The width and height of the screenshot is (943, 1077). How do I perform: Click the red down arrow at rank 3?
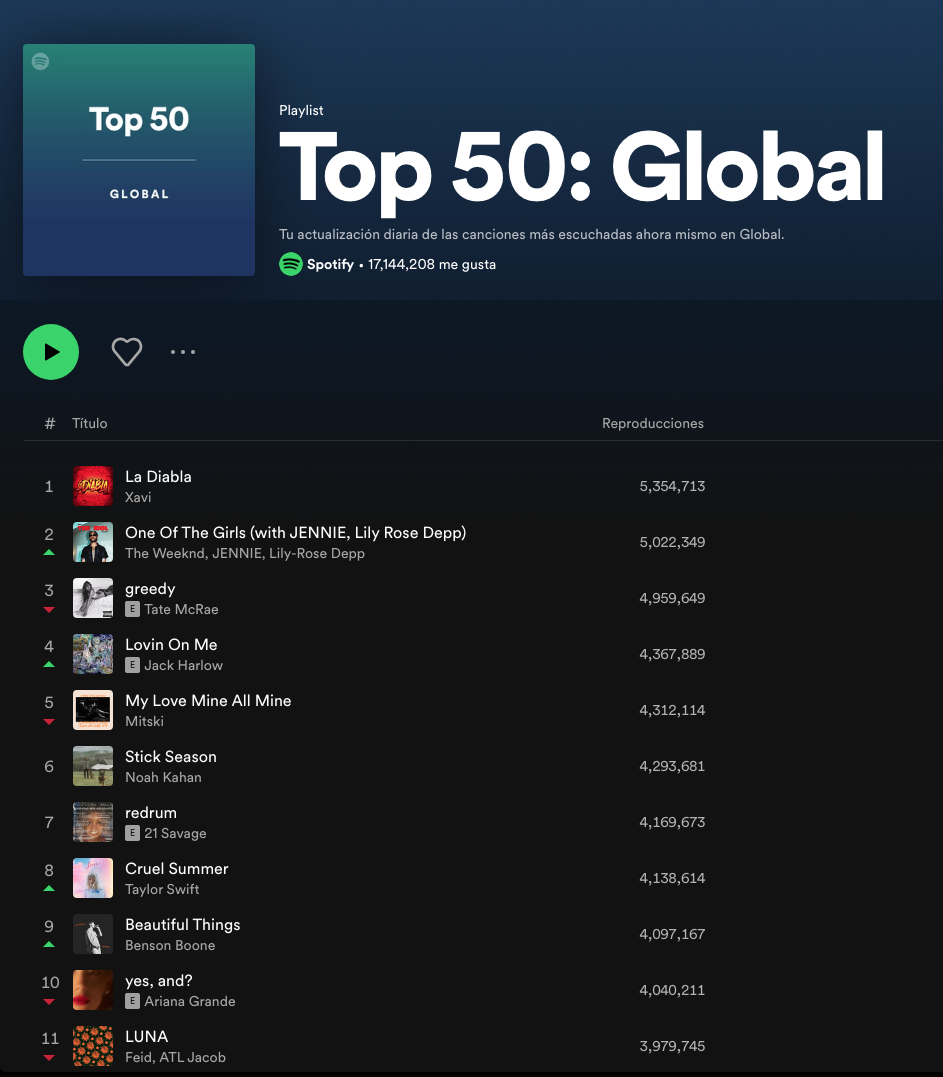click(49, 610)
